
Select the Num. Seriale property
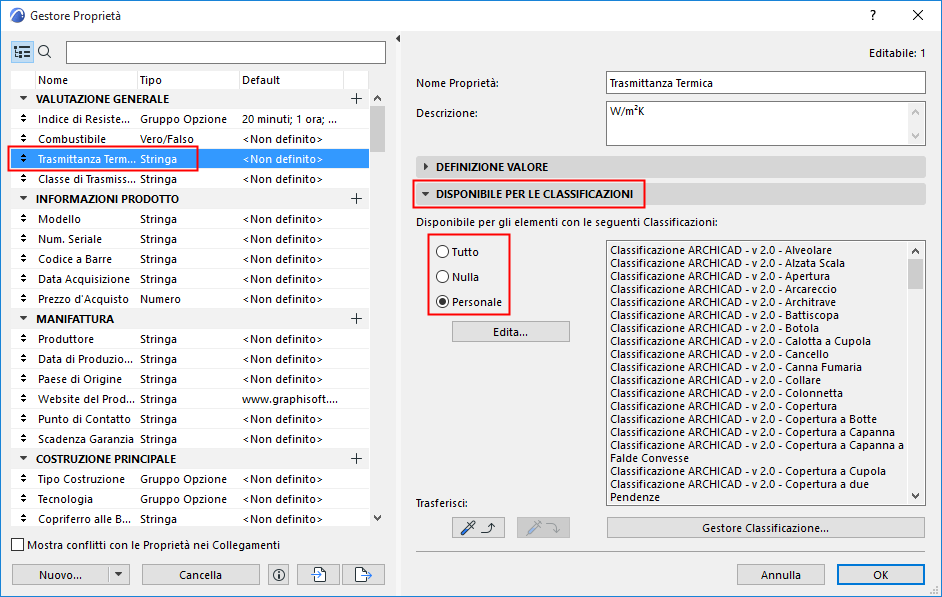click(190, 239)
